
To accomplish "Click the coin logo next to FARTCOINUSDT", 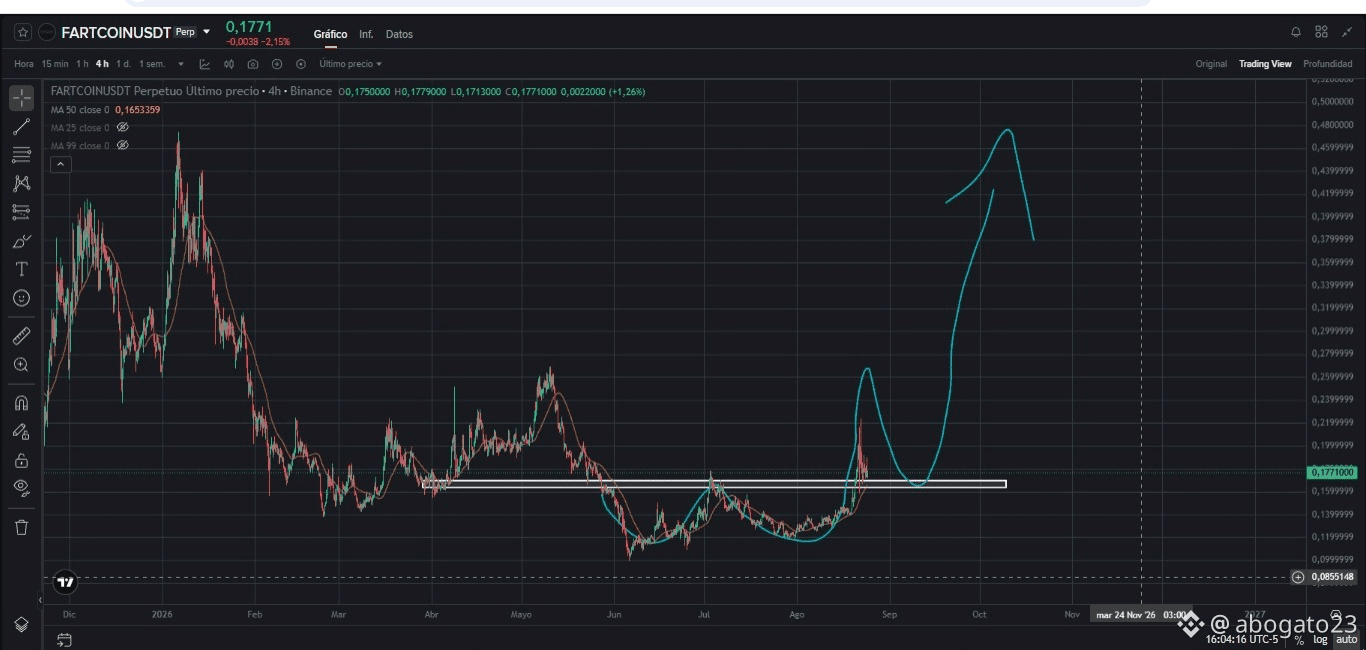I will coord(47,32).
